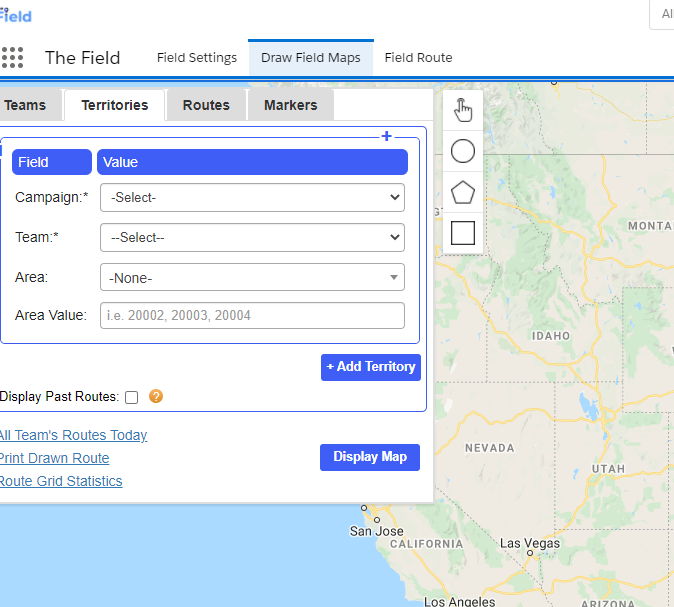The width and height of the screenshot is (674, 607).
Task: Open the Draw Field Maps tab
Action: (311, 58)
